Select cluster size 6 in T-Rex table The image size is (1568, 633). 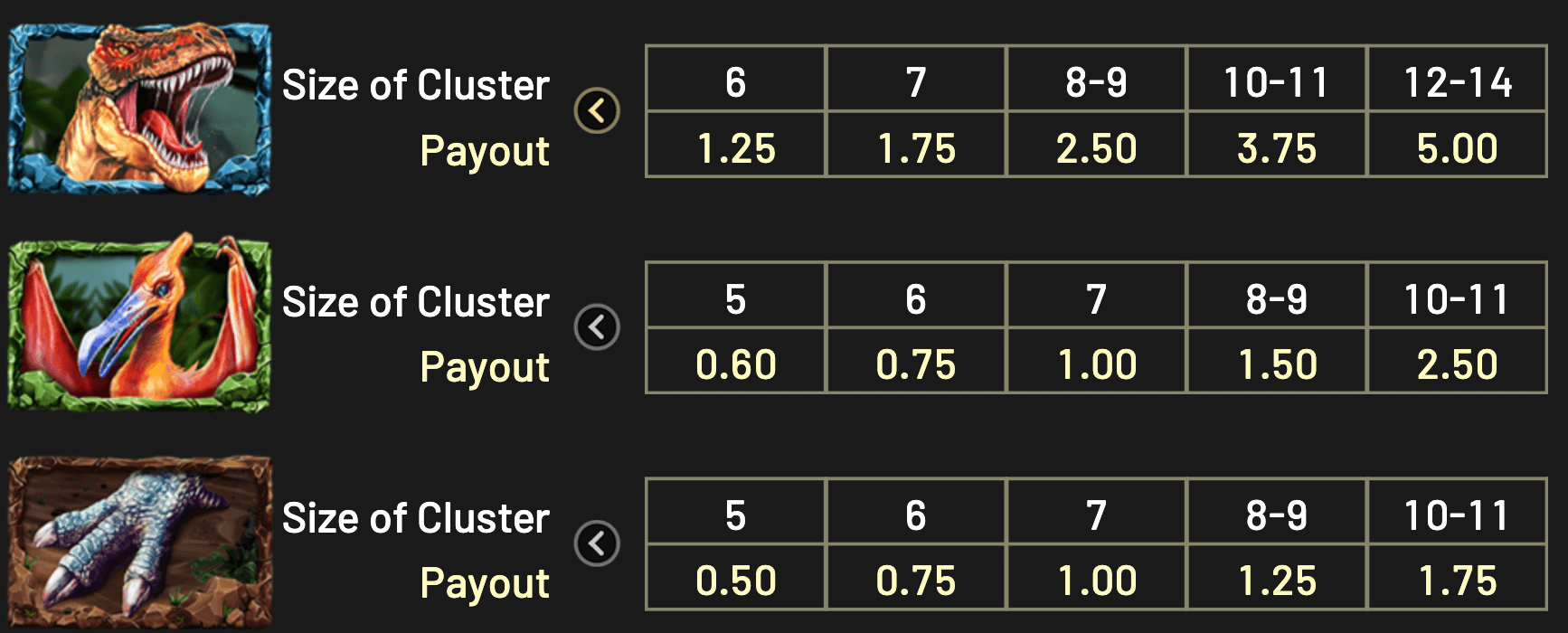[x=736, y=82]
